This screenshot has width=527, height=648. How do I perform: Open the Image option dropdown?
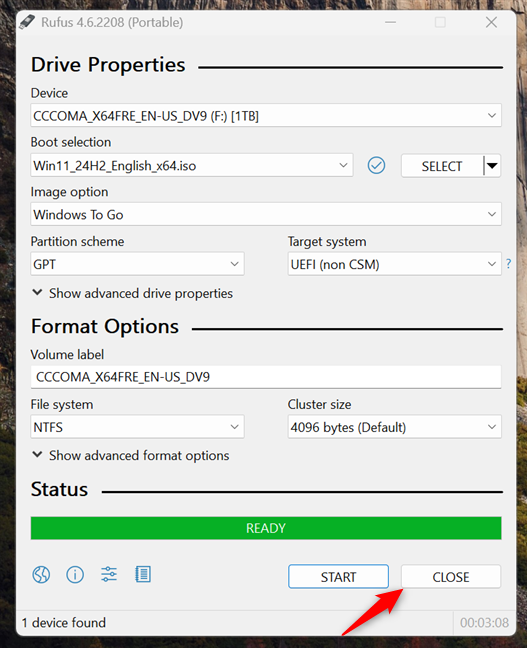point(266,214)
